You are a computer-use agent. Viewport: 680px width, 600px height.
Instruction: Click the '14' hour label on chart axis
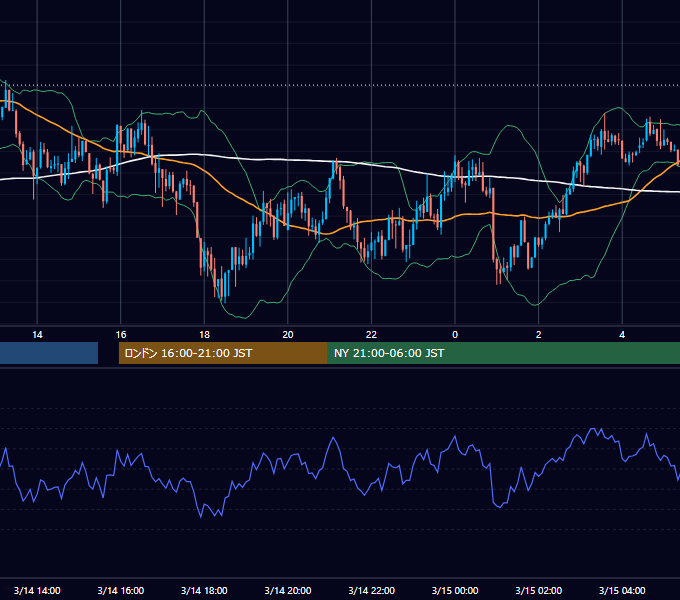[37, 335]
